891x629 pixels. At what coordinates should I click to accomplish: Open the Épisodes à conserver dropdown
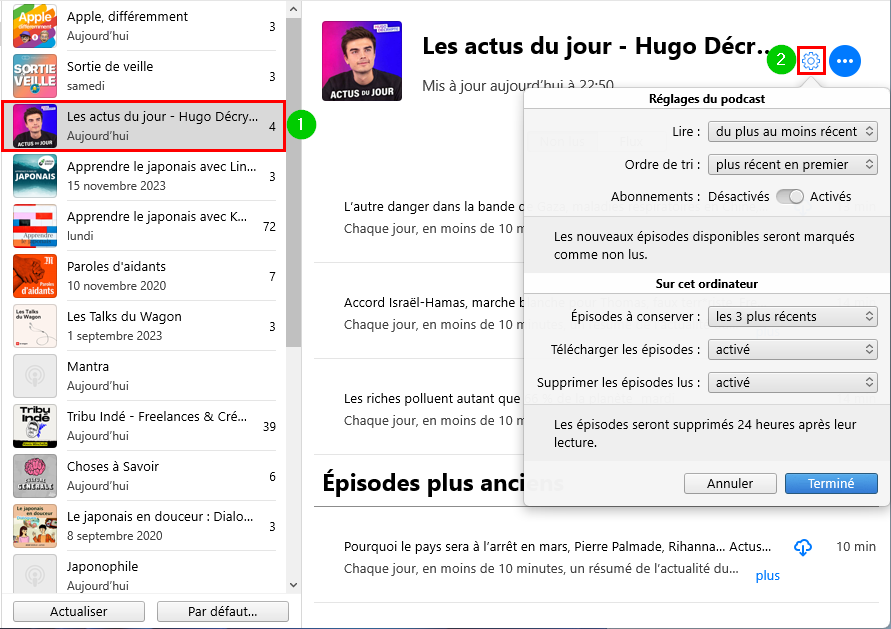[793, 317]
